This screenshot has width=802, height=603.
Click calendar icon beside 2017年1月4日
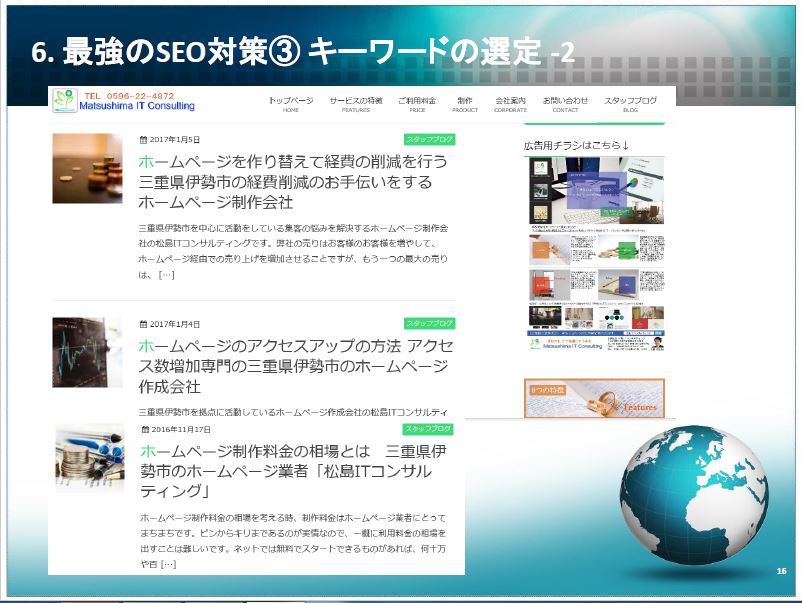[x=142, y=324]
